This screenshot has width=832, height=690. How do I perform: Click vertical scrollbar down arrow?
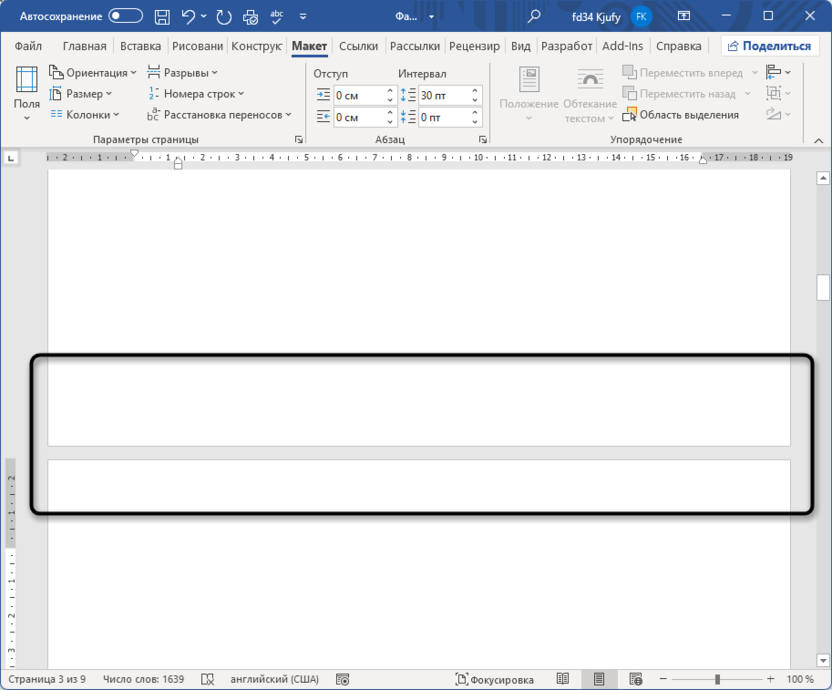pyautogui.click(x=823, y=661)
